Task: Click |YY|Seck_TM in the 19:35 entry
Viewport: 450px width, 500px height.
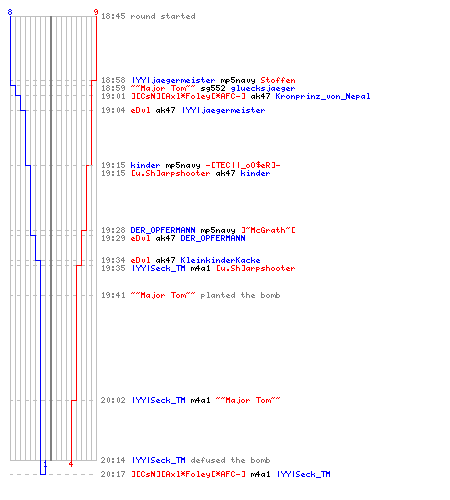Action: (158, 268)
